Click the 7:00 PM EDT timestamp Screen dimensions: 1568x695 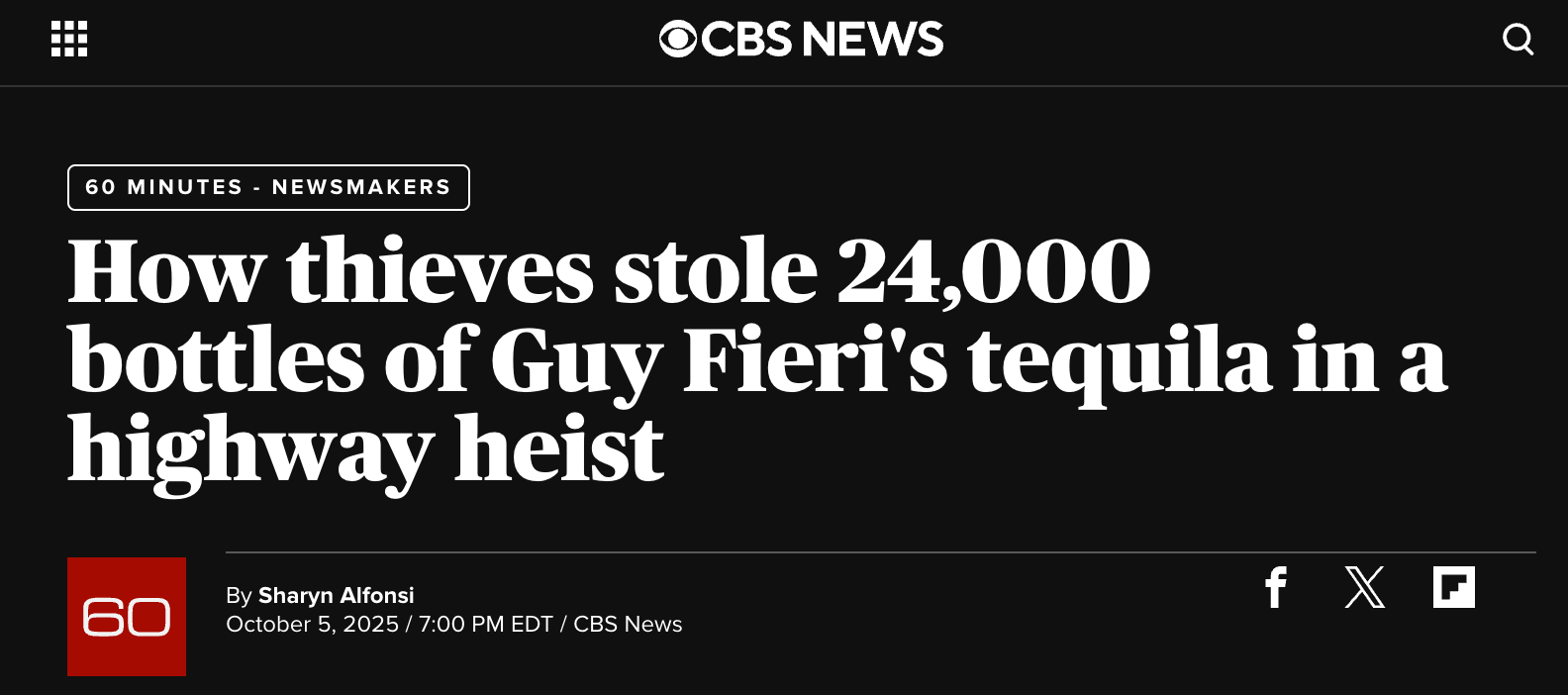[x=485, y=625]
